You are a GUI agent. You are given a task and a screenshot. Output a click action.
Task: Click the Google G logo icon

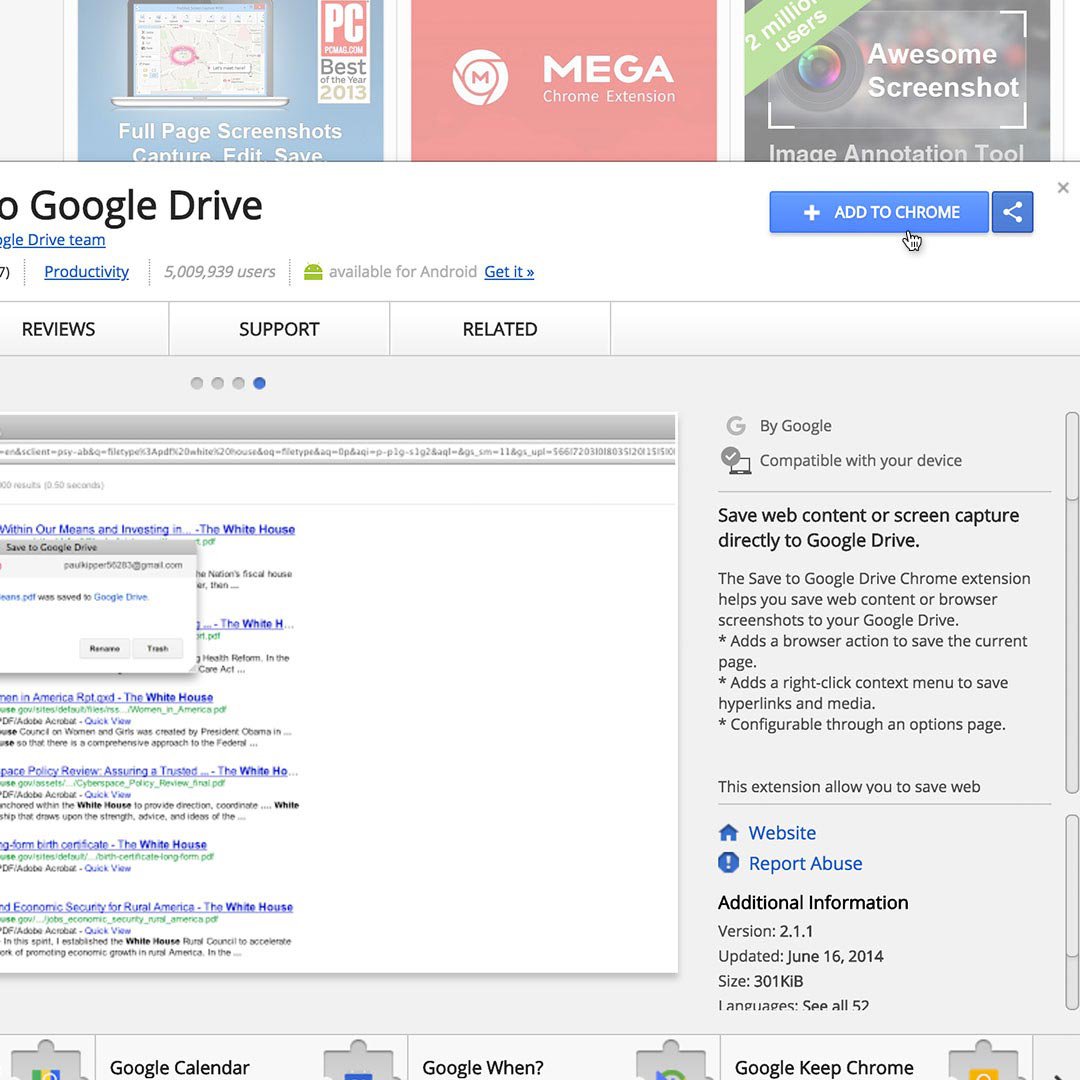pos(736,426)
